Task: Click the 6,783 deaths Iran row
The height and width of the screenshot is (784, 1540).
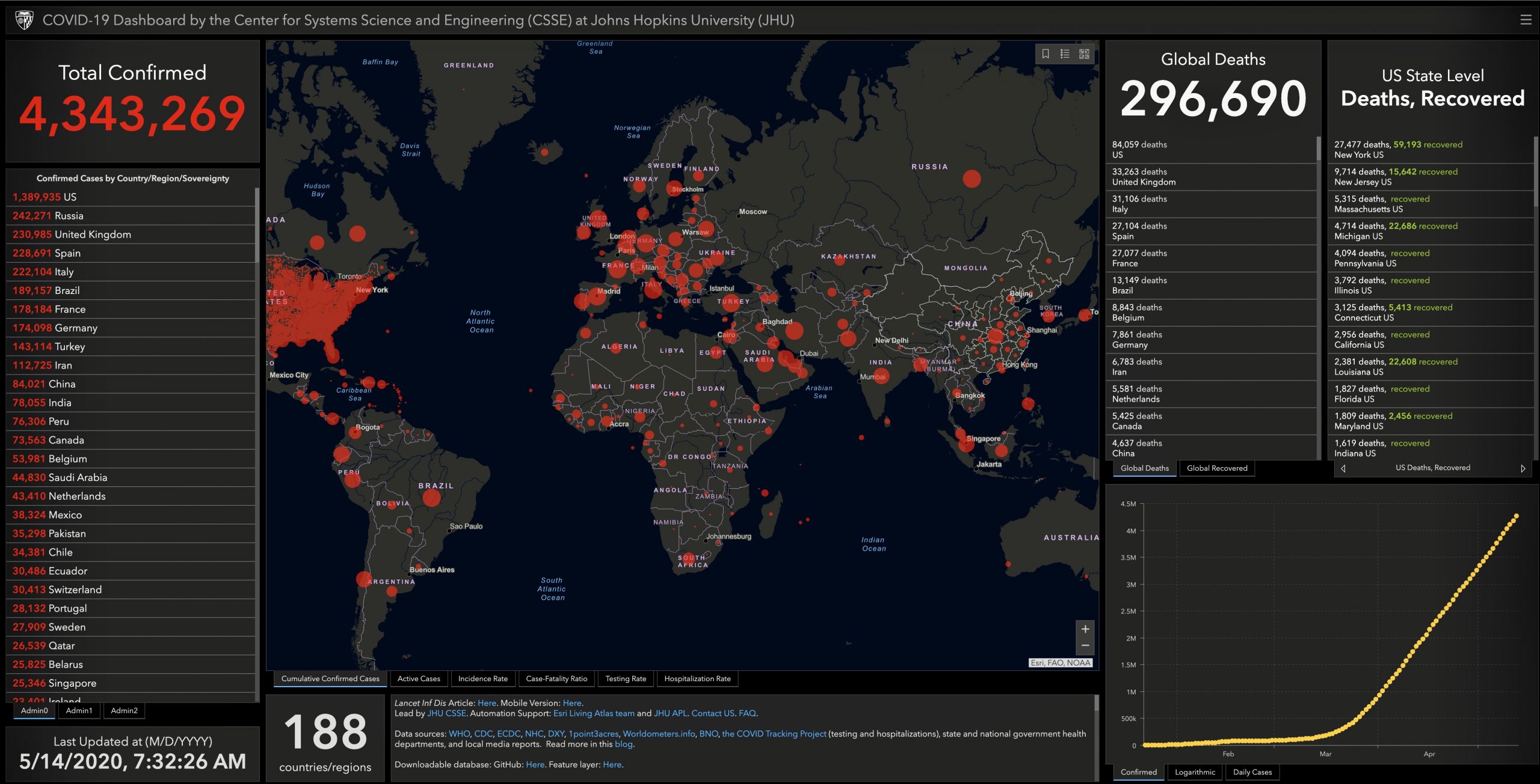Action: 1211,367
